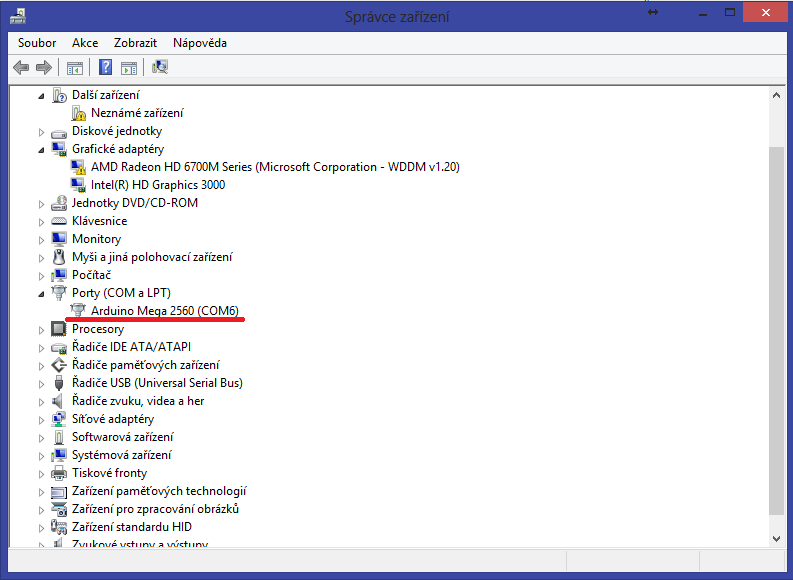Image resolution: width=793 pixels, height=580 pixels.
Task: Click the scrollbar up arrow
Action: click(776, 95)
